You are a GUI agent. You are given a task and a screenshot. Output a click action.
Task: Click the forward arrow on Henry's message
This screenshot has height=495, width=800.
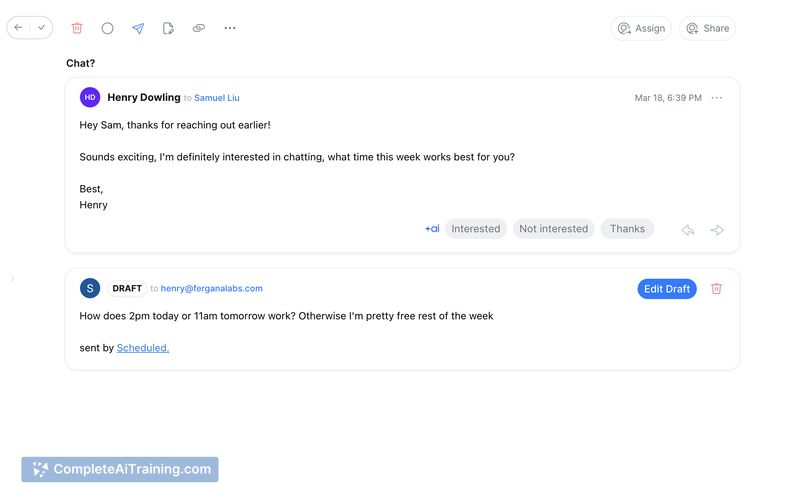(x=717, y=230)
